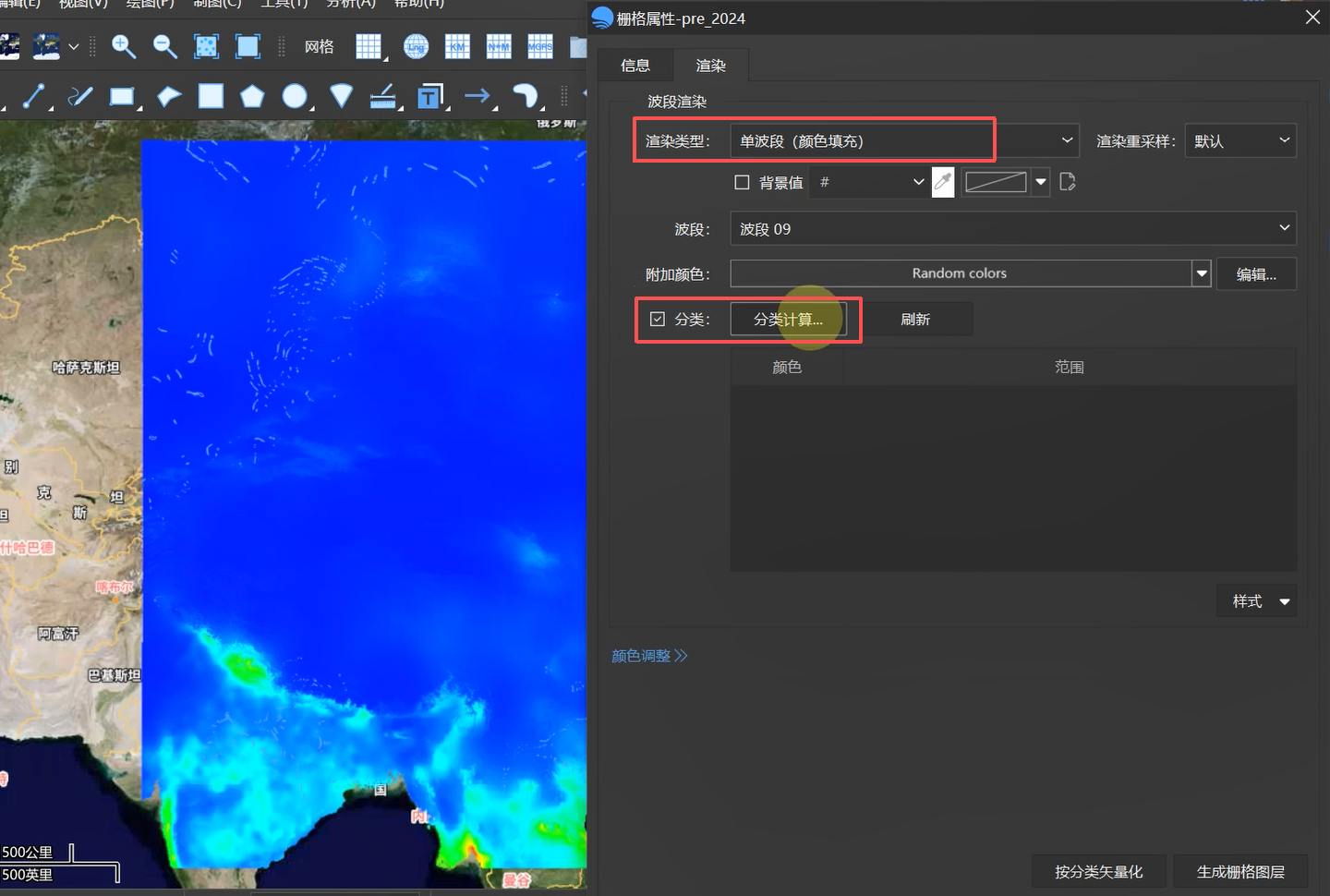
Task: Open the 帮助(H) menu
Action: click(x=419, y=4)
